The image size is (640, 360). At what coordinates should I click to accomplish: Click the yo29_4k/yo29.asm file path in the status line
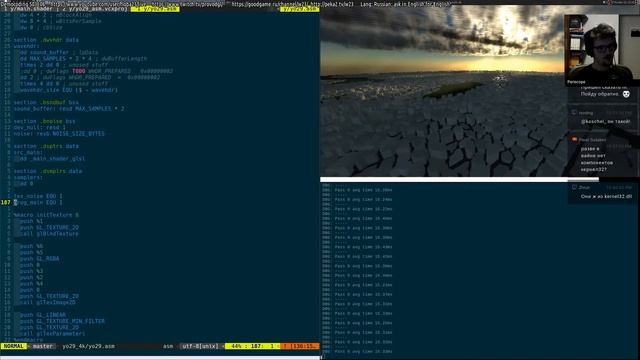pyautogui.click(x=89, y=346)
